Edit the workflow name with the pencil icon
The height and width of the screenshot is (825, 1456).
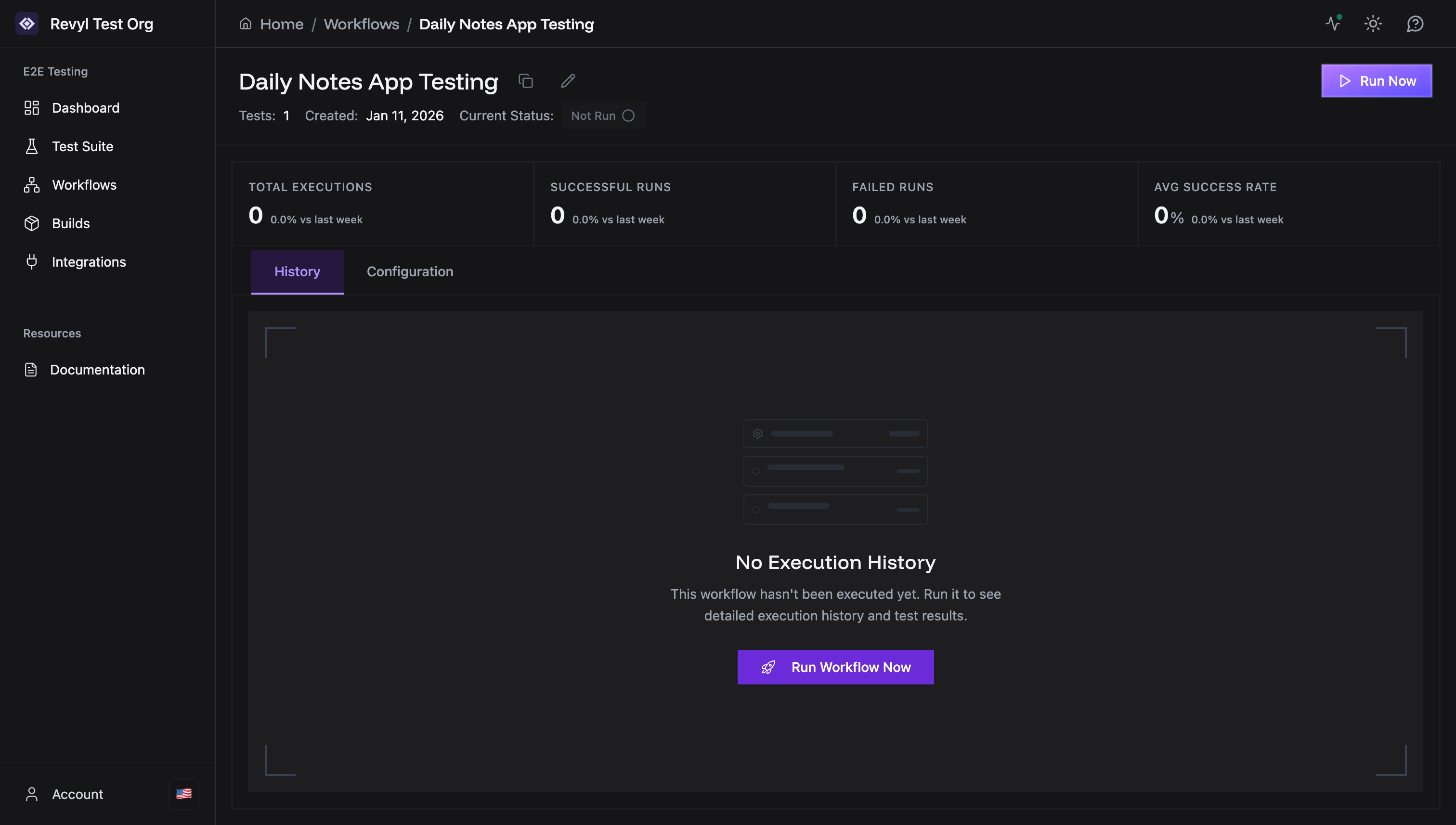click(567, 81)
